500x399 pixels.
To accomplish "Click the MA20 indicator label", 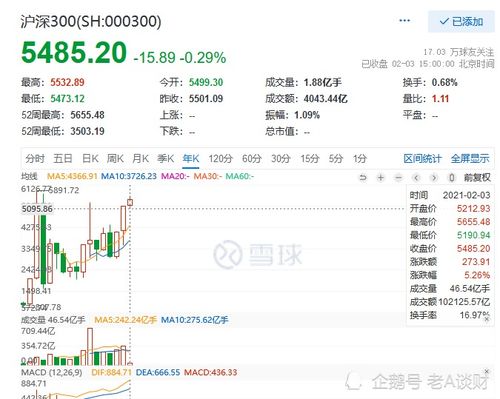I will pos(175,176).
